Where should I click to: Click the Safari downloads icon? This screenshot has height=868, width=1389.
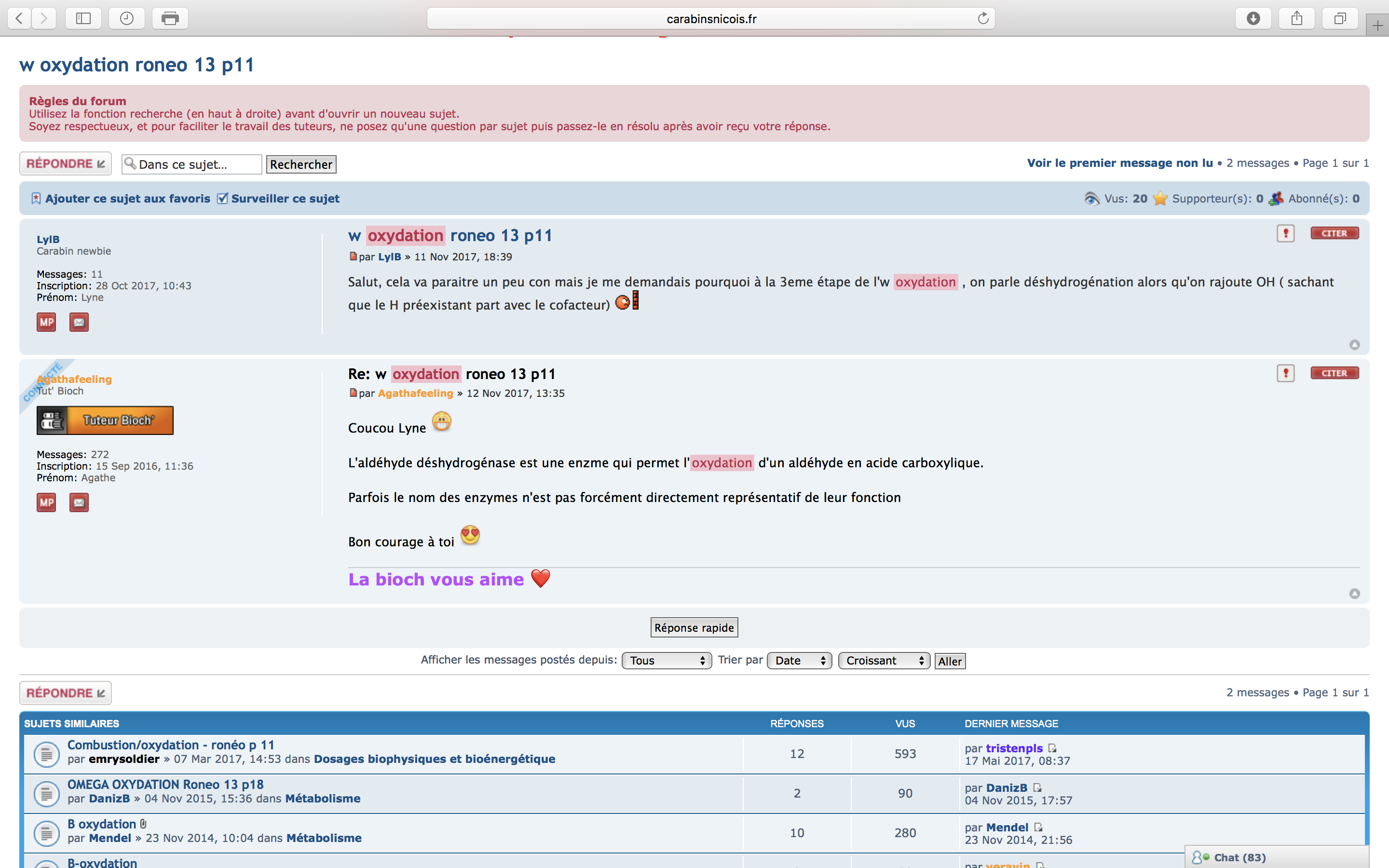[1253, 18]
